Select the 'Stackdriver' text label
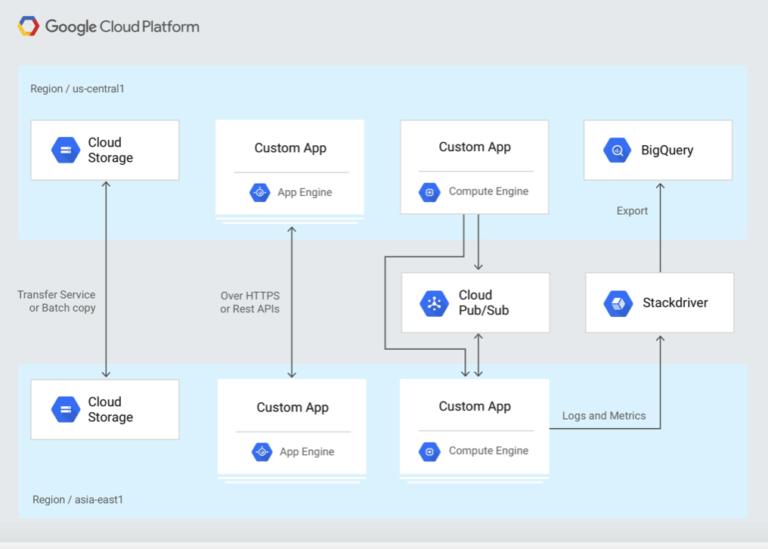The width and height of the screenshot is (768, 549). click(674, 303)
